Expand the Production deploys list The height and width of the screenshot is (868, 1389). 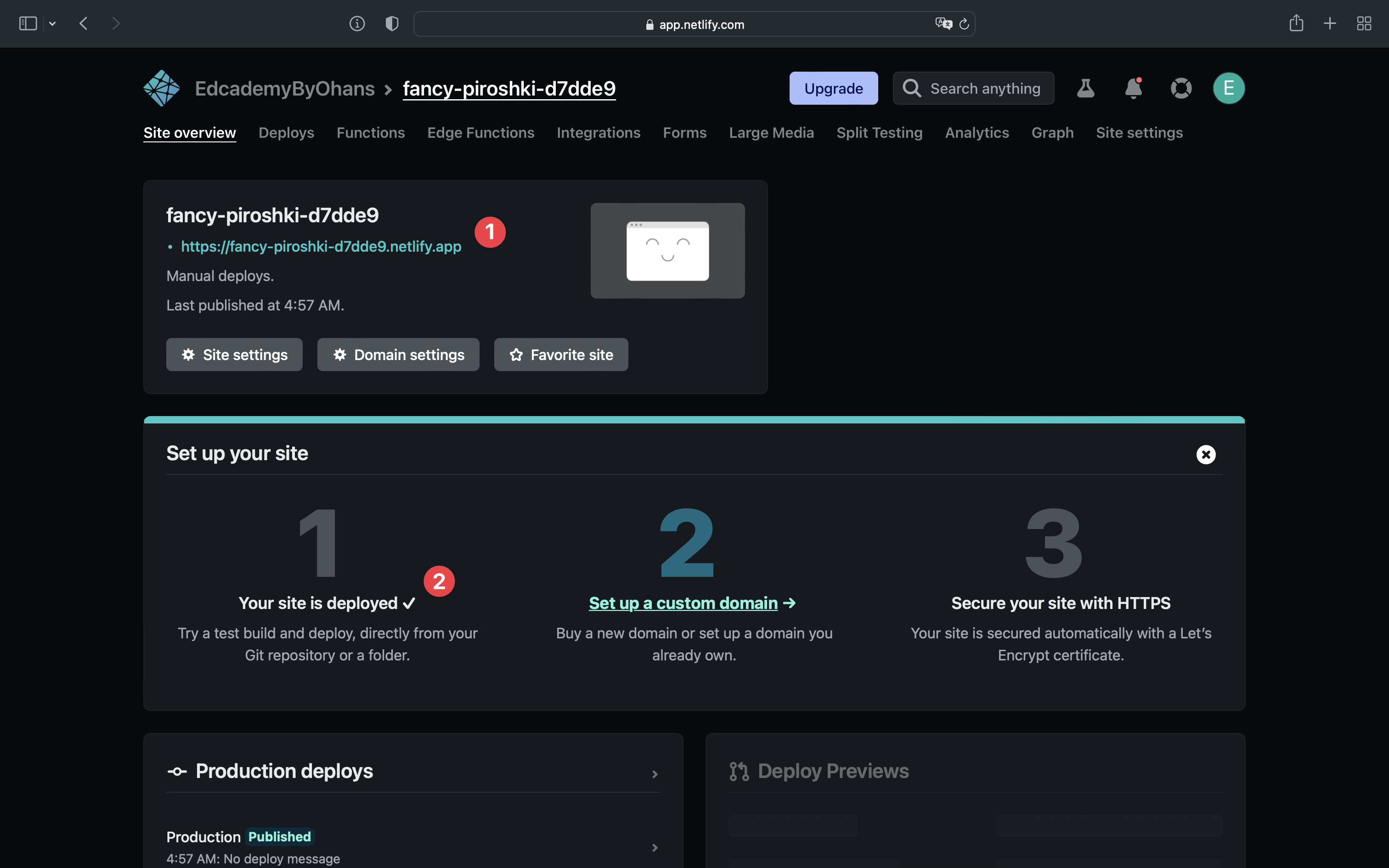pyautogui.click(x=655, y=774)
